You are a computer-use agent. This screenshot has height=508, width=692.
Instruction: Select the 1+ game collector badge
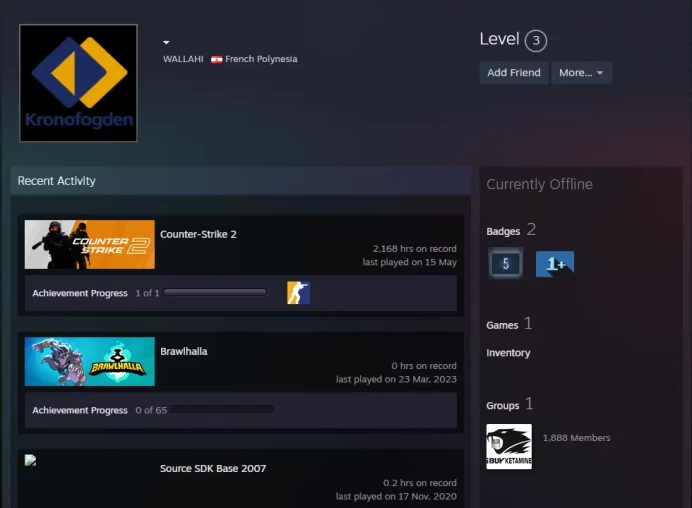coord(555,264)
